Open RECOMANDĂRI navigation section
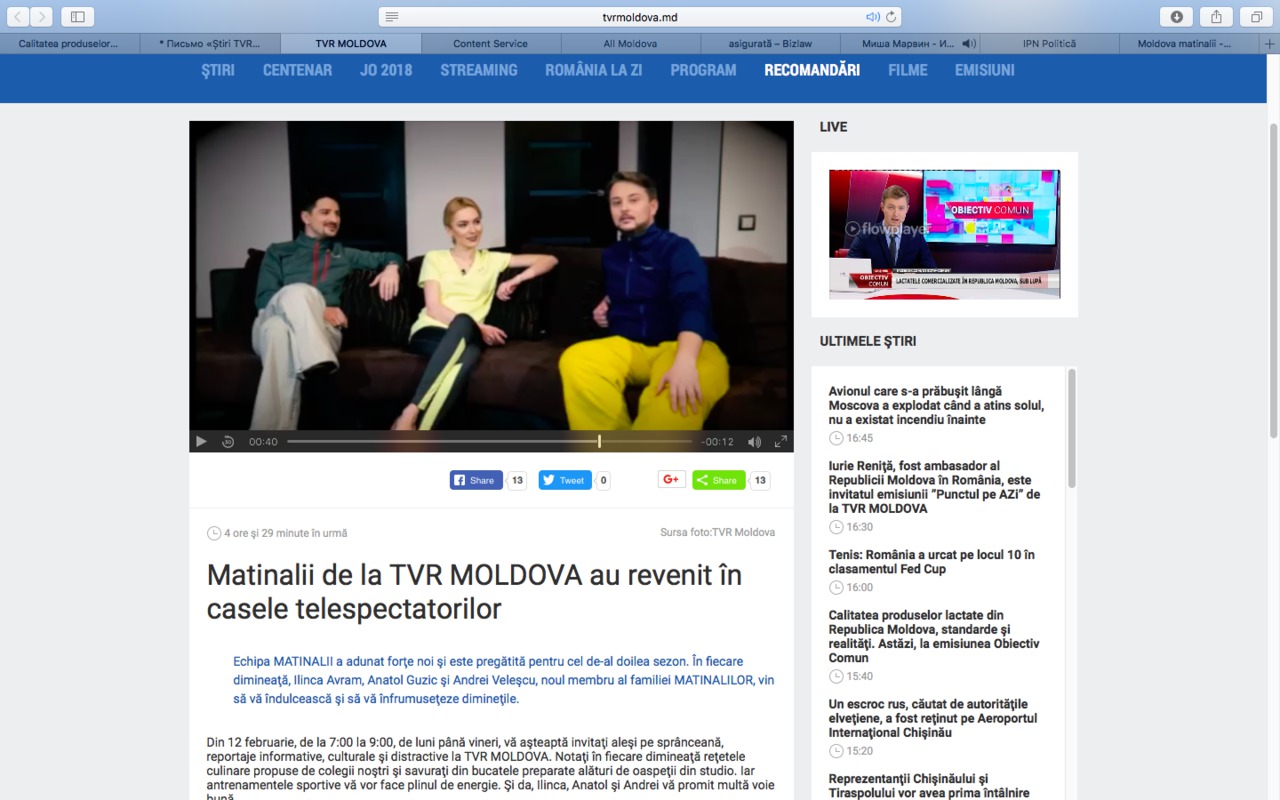Screen dimensions: 1280x800 pyautogui.click(x=812, y=70)
